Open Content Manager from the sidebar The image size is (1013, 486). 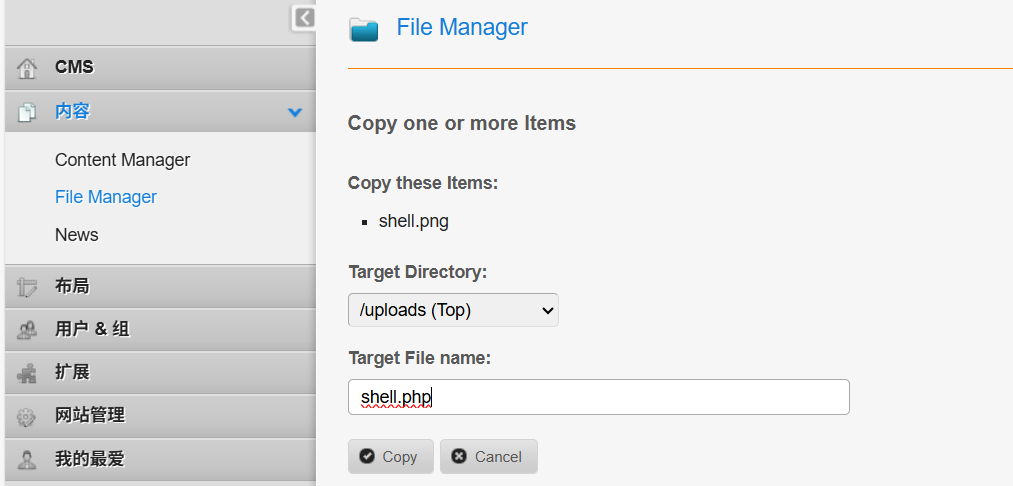[x=122, y=160]
